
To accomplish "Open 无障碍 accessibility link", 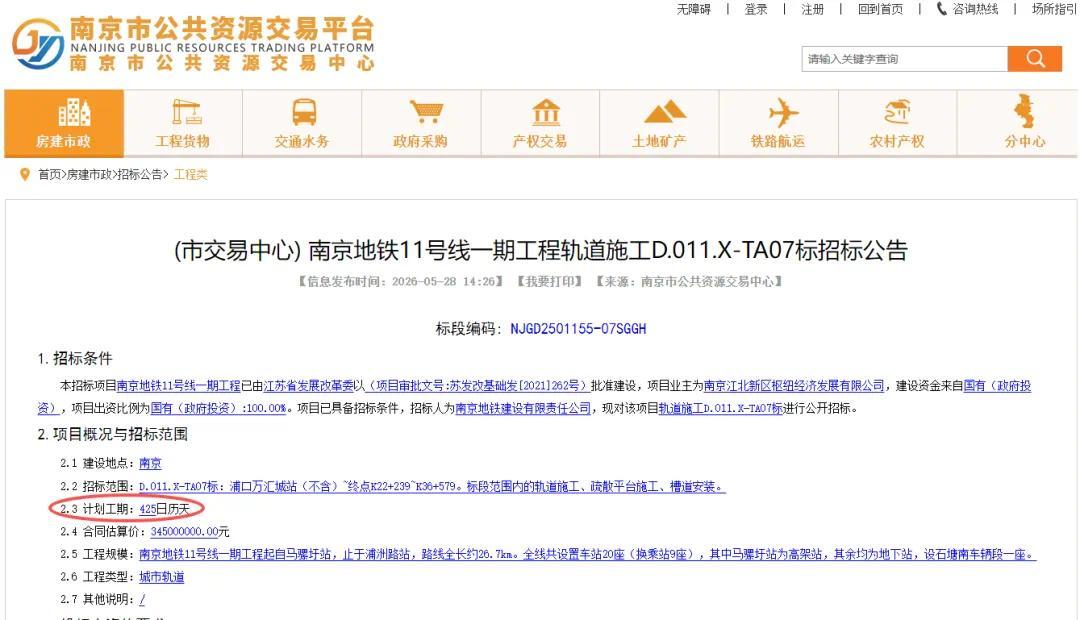I will coord(693,9).
